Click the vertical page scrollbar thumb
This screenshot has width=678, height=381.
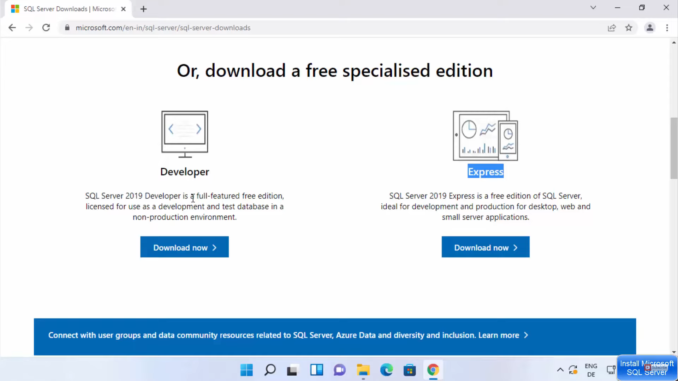(674, 148)
